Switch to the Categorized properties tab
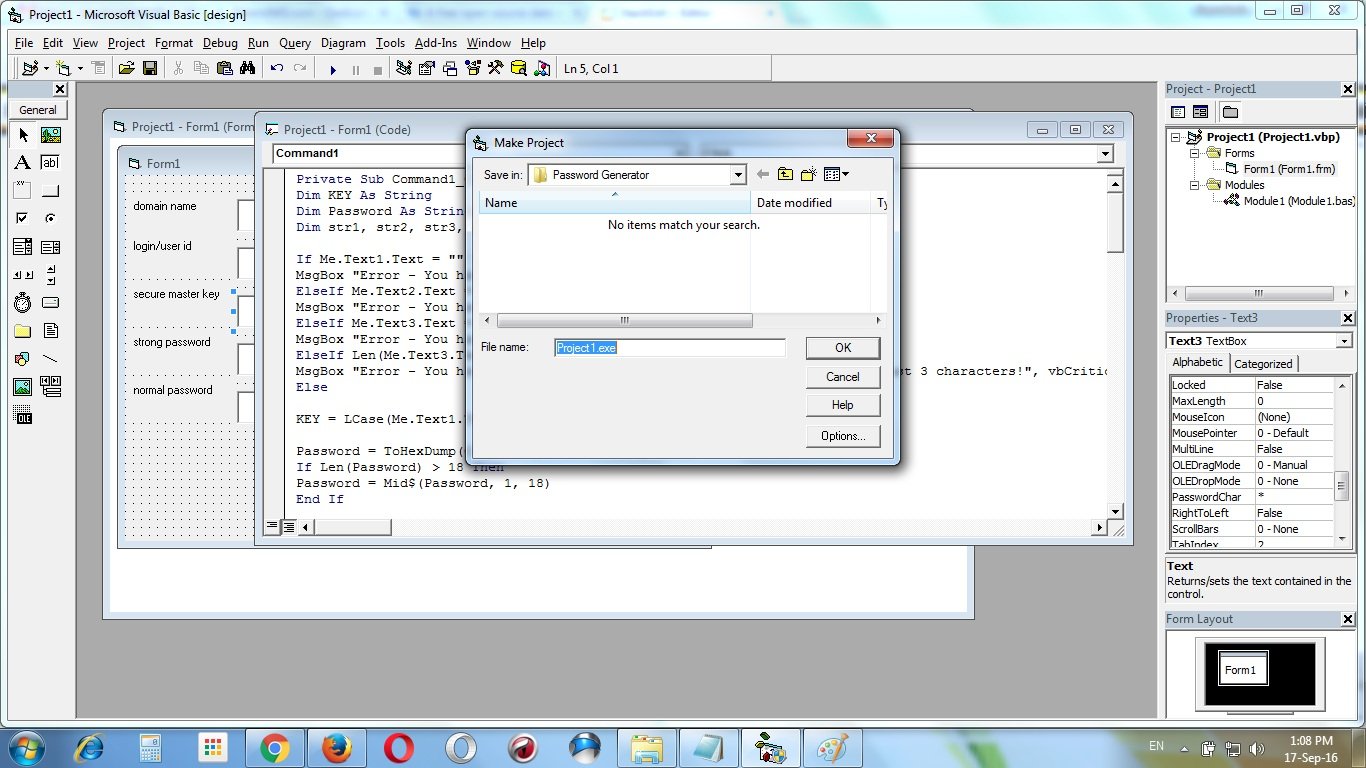Screen dimensions: 1366x768 pos(1263,364)
